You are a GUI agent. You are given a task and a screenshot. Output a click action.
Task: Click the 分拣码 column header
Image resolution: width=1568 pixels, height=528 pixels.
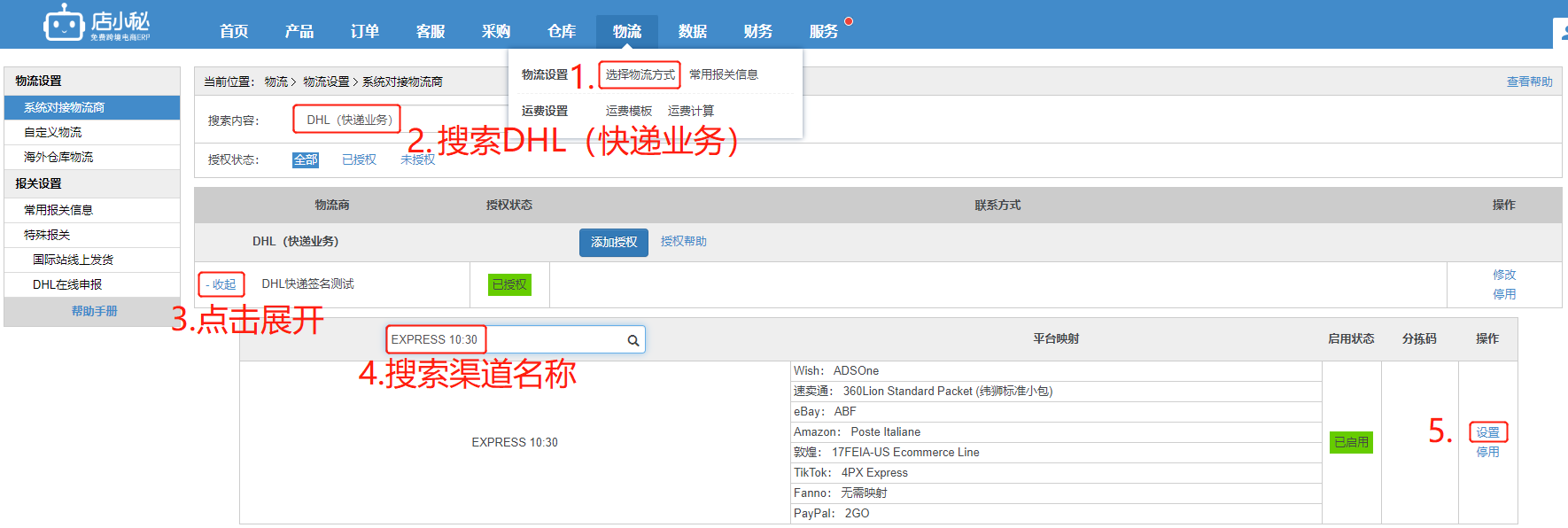[1419, 338]
